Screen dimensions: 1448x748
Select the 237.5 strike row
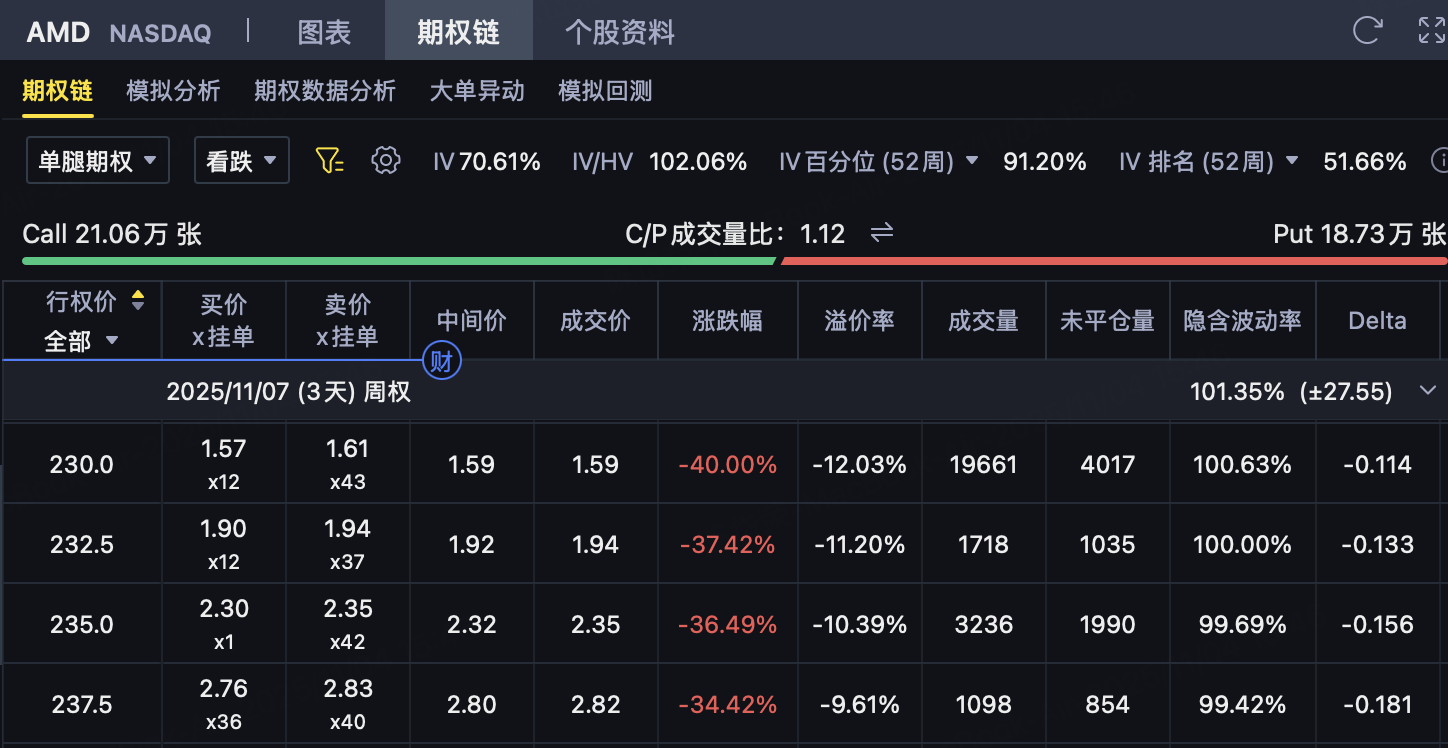(x=82, y=704)
